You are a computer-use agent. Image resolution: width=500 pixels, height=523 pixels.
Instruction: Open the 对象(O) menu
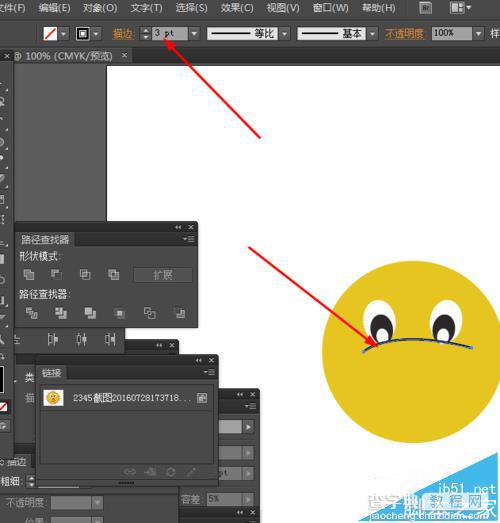pos(100,8)
